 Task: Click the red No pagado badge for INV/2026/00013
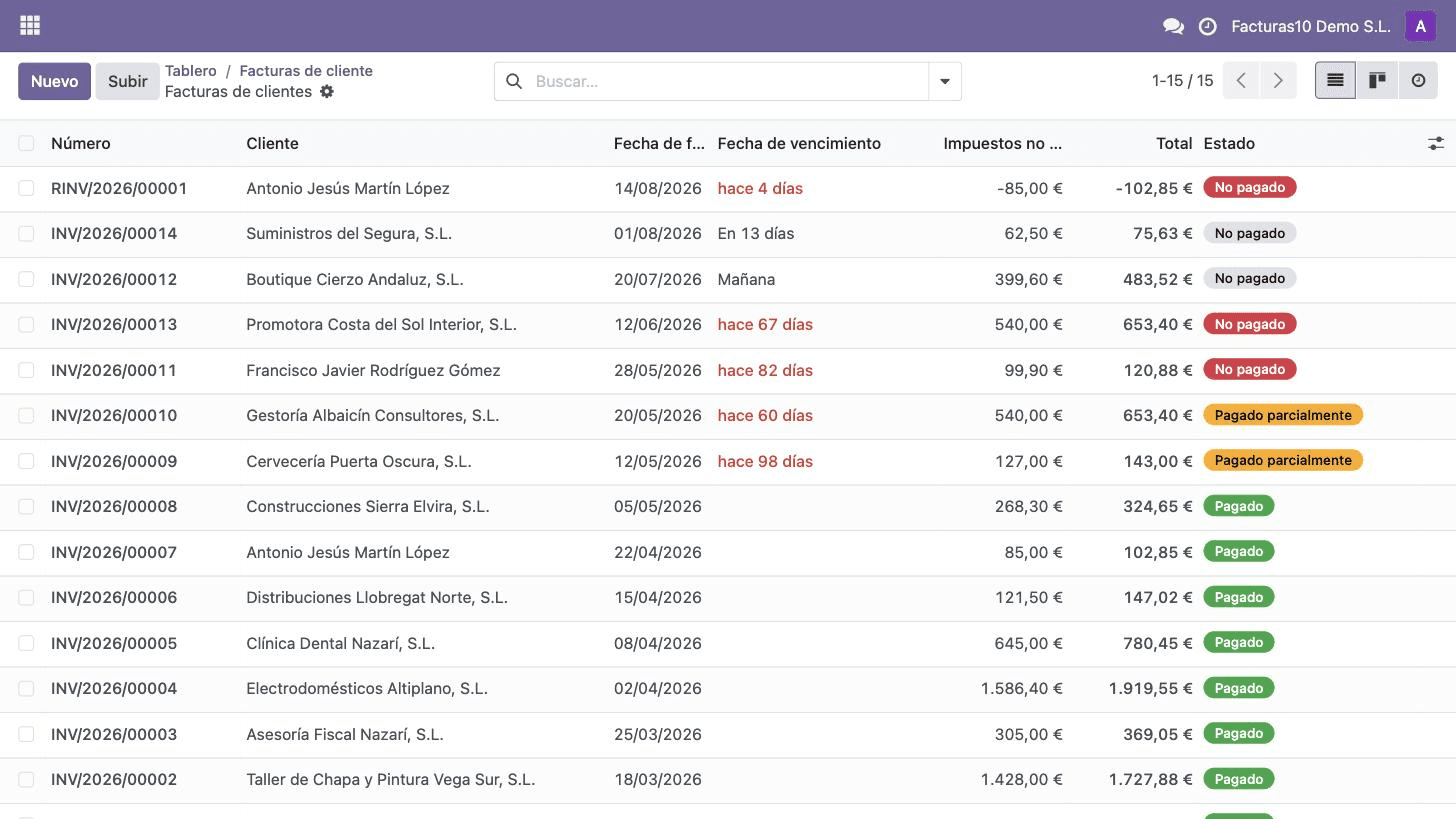tap(1250, 324)
